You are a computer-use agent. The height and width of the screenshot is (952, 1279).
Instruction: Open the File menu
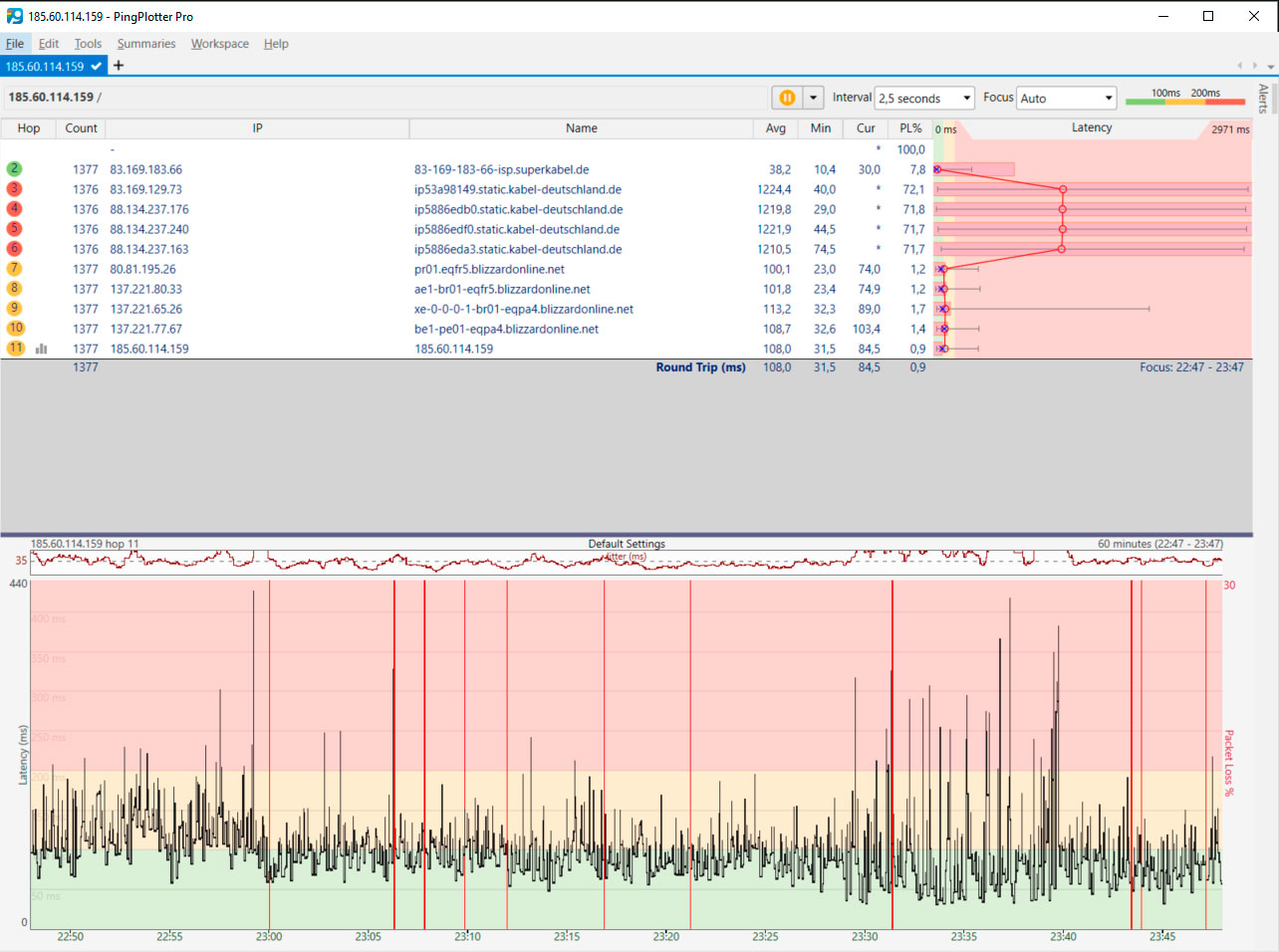point(15,44)
